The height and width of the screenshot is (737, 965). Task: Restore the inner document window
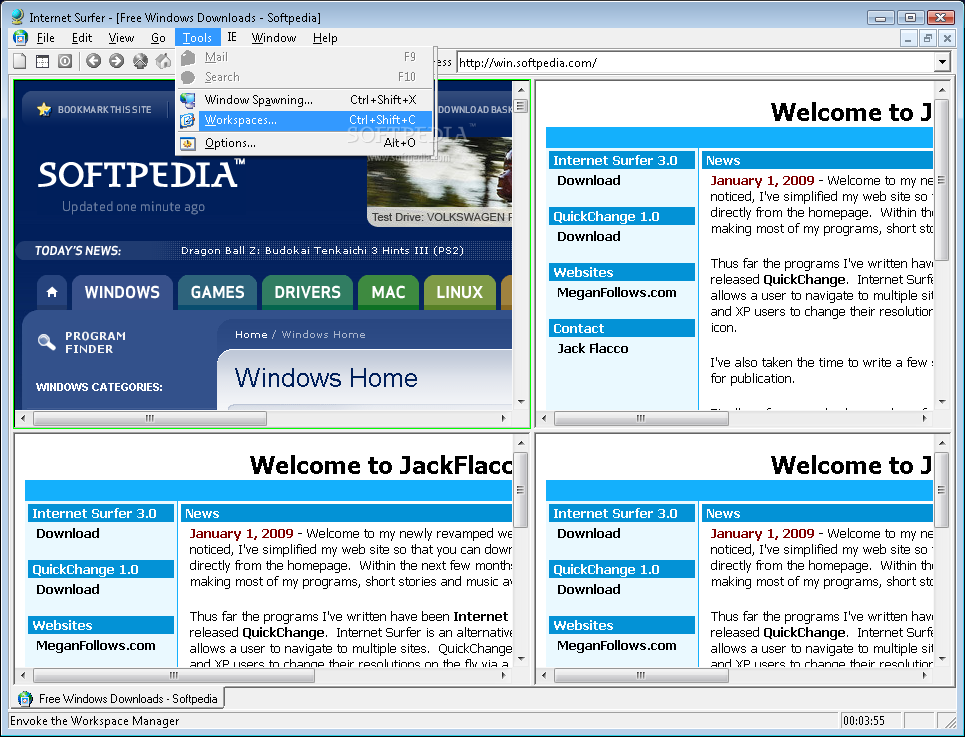(927, 38)
